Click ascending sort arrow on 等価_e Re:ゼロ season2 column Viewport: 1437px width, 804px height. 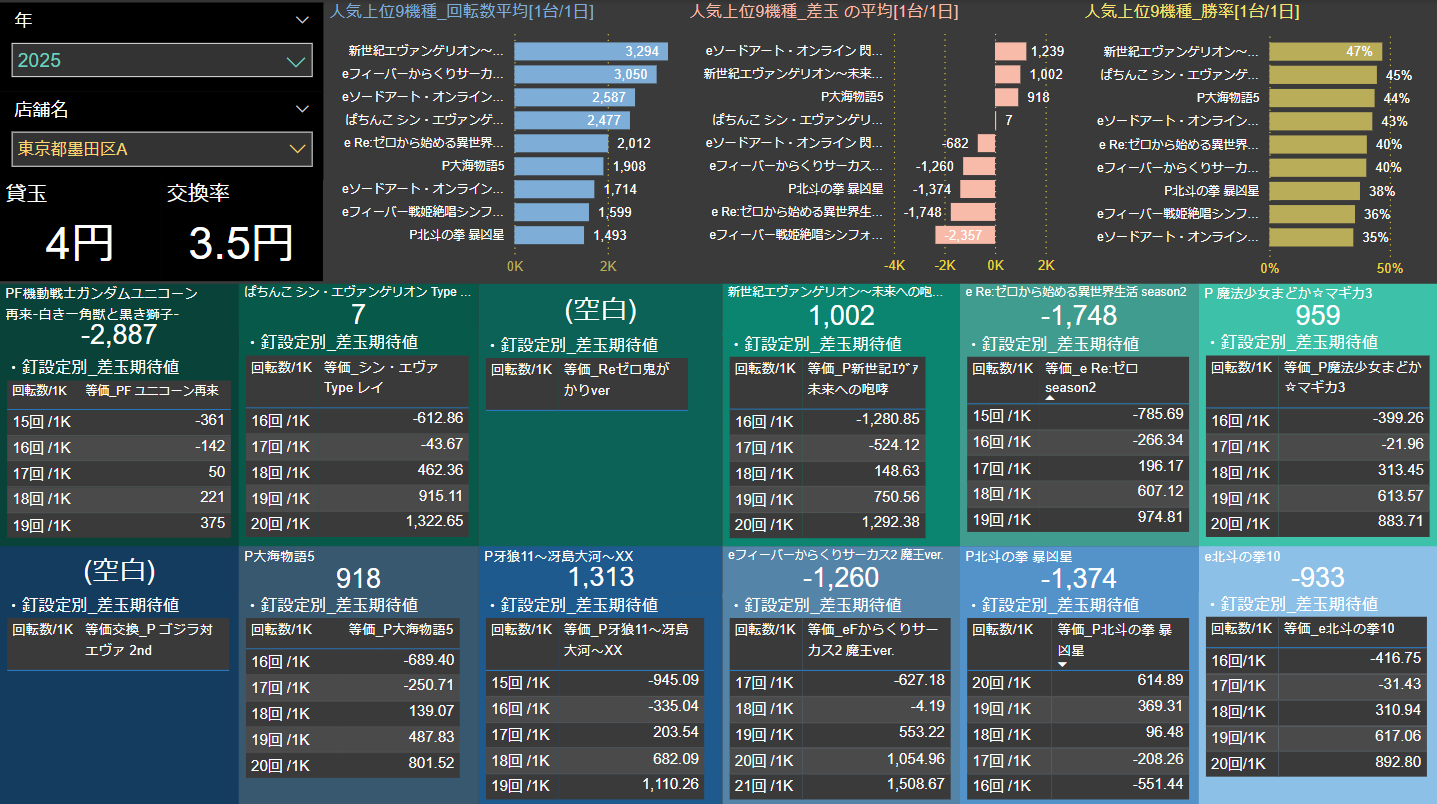pos(1050,397)
